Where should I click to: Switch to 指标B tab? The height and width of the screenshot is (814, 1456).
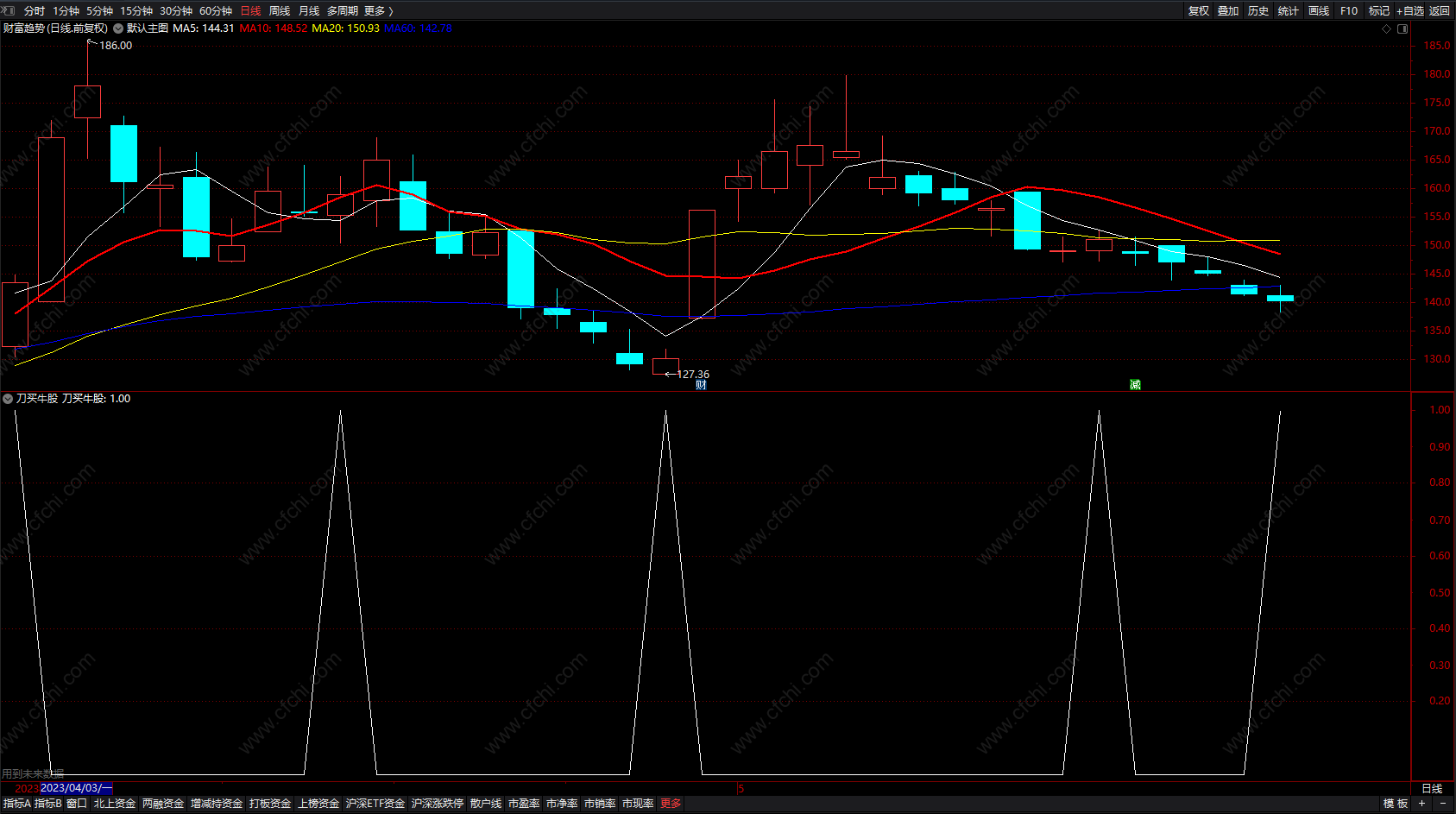click(47, 804)
